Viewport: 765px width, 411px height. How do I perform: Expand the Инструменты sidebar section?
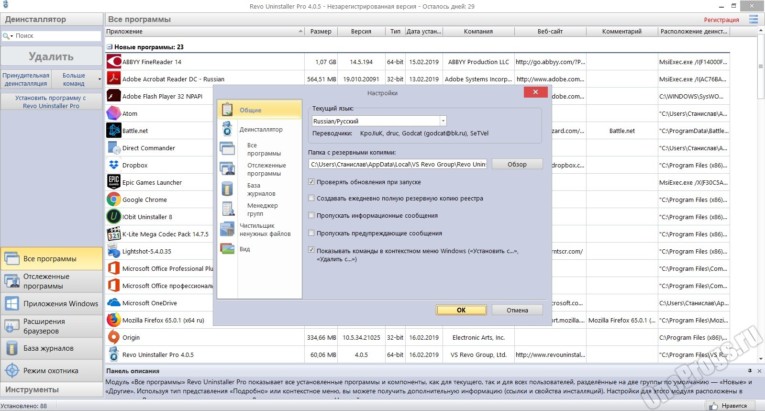pyautogui.click(x=51, y=390)
